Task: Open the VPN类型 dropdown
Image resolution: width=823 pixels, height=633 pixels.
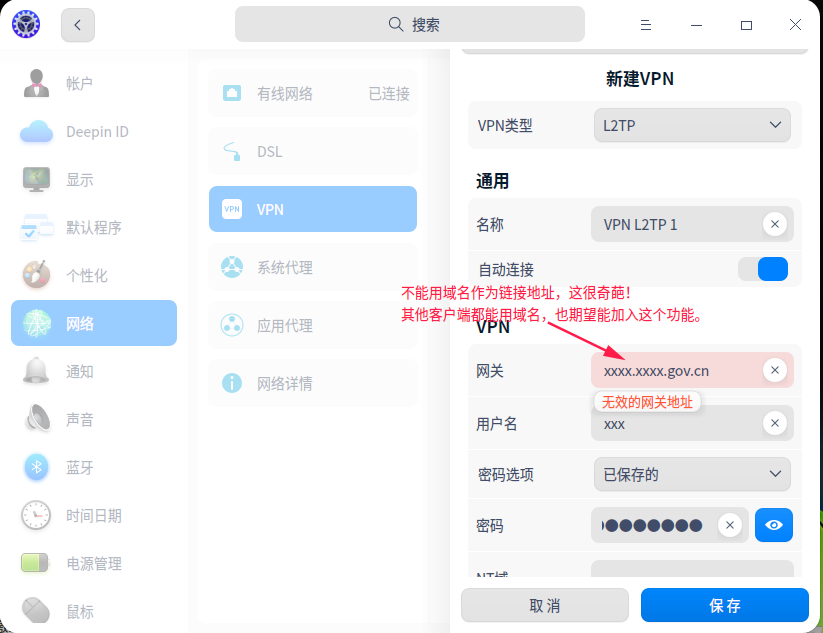Action: click(x=692, y=125)
